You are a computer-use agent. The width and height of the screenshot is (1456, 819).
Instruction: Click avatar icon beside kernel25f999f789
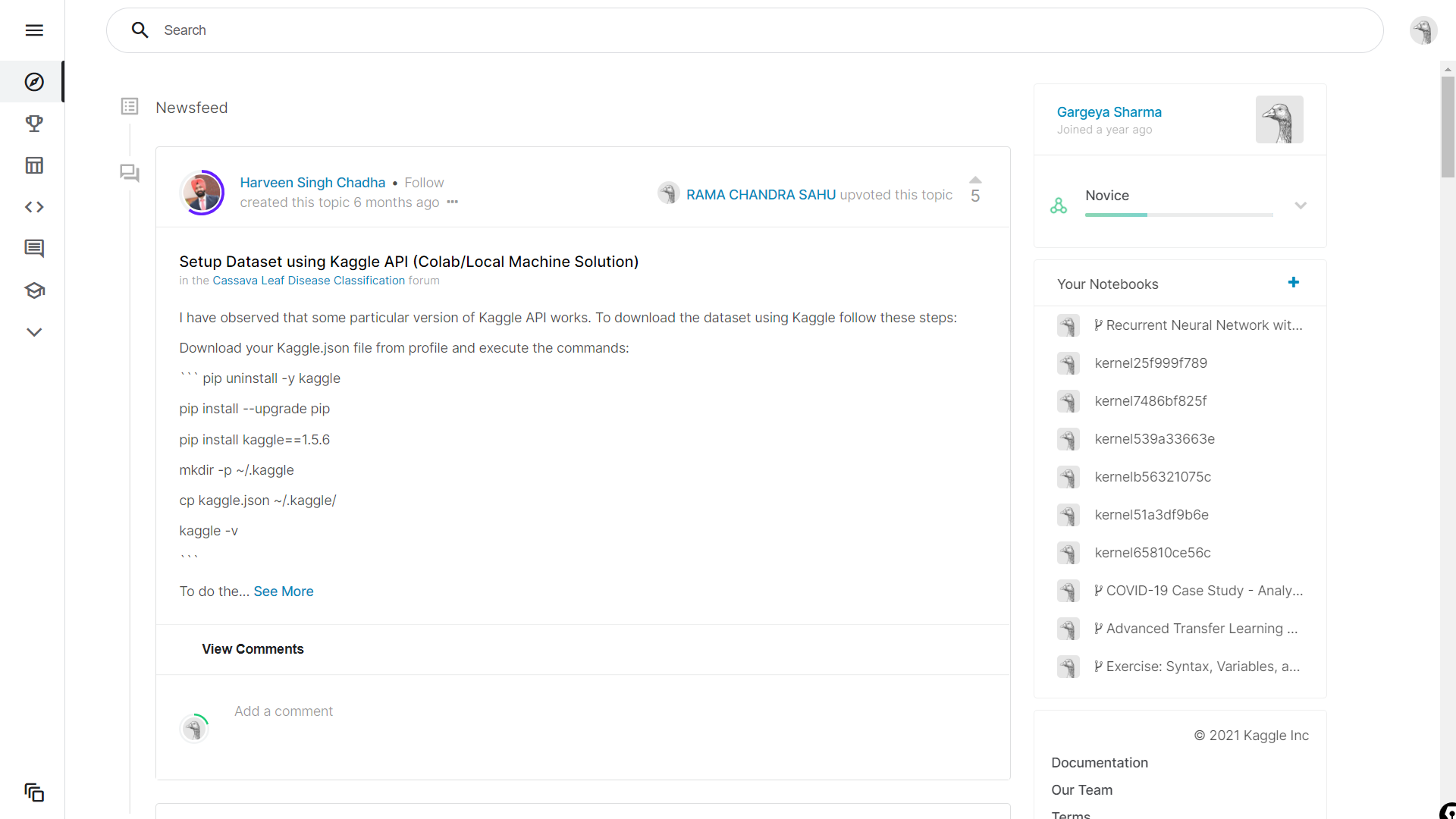tap(1068, 363)
